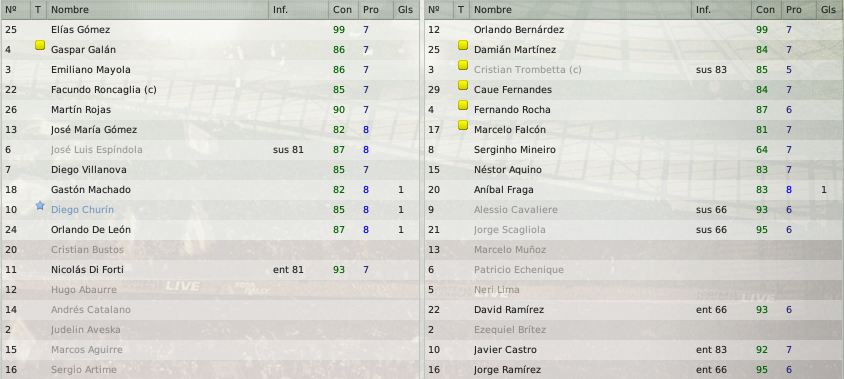The height and width of the screenshot is (379, 844).
Task: Click Gaspar Galán's yellow card icon
Action: coord(40,45)
